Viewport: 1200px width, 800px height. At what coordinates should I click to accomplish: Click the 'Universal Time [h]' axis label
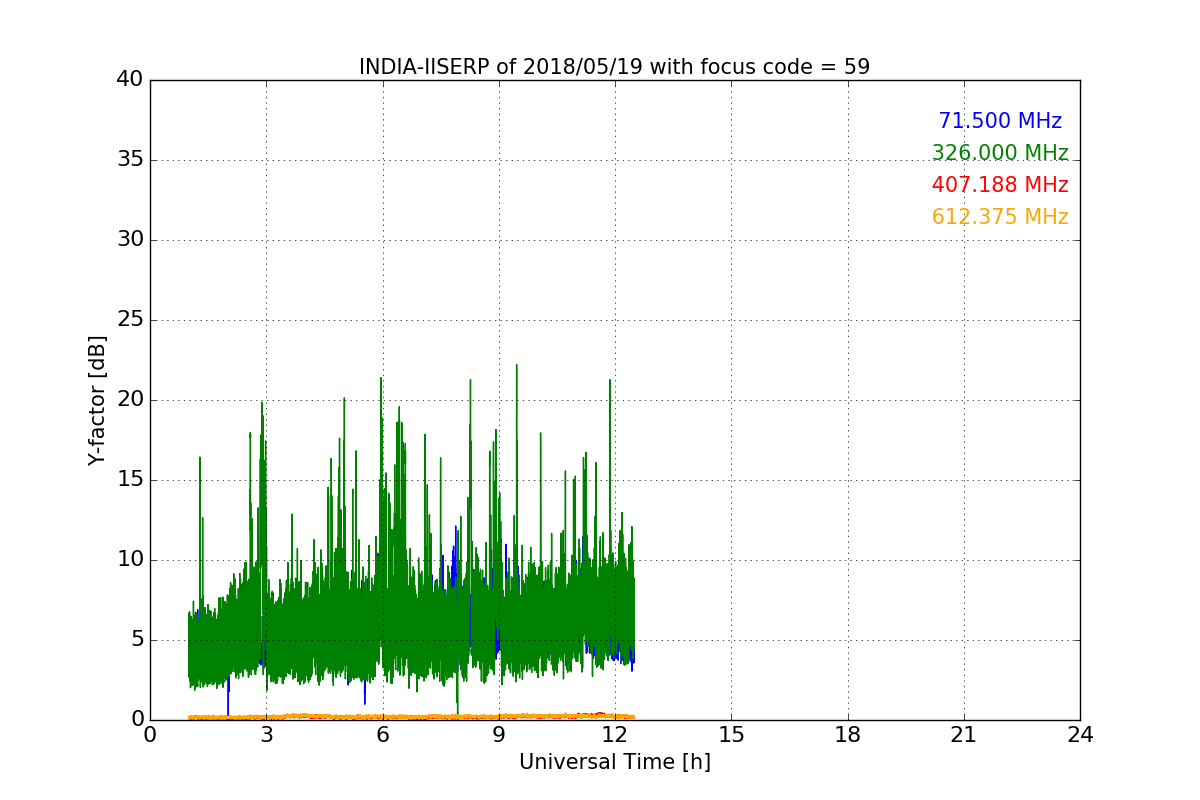615,762
